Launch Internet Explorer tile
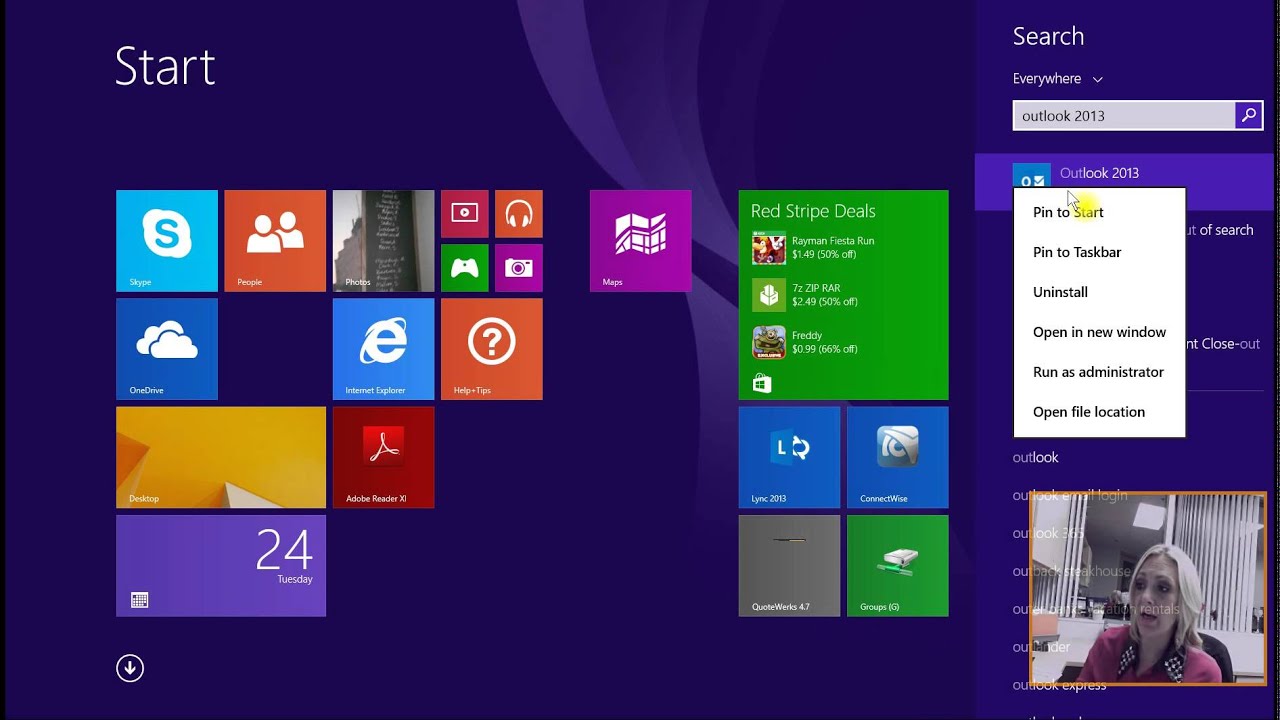This screenshot has width=1280, height=720. tap(383, 349)
